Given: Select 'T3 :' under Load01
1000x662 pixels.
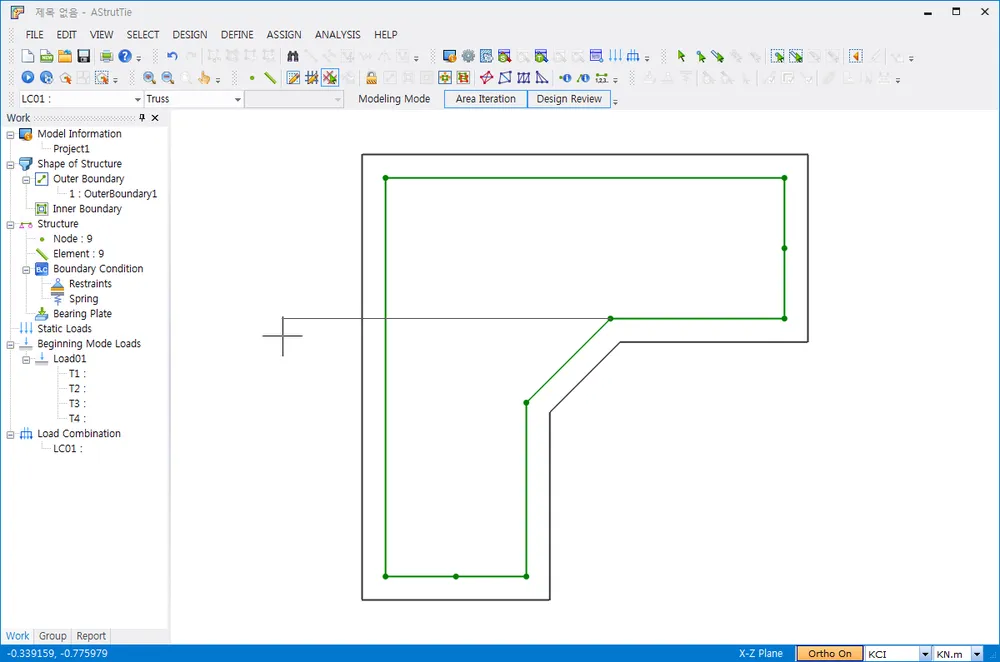Looking at the screenshot, I should [77, 404].
